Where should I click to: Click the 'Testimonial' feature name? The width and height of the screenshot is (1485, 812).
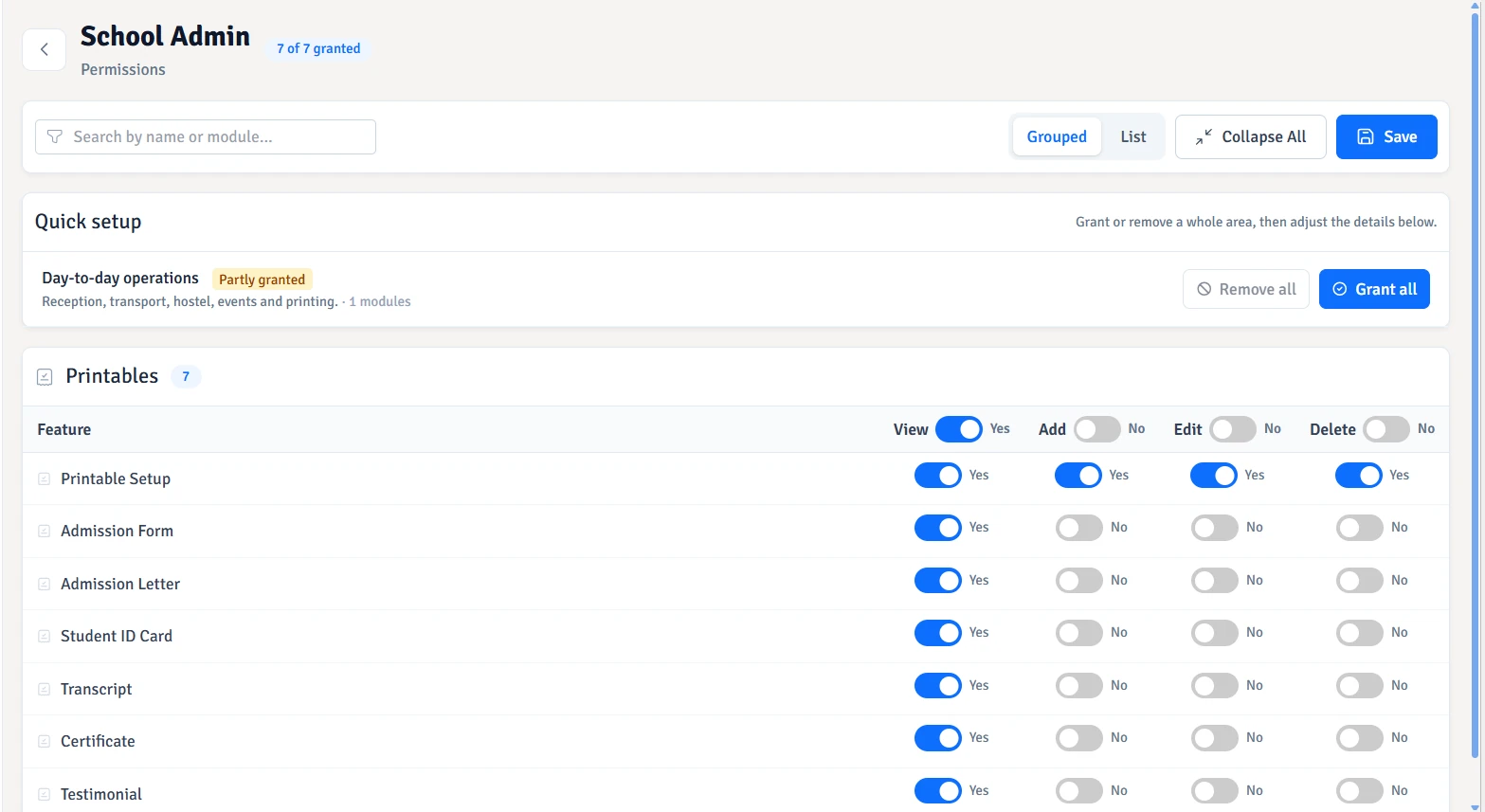101,795
